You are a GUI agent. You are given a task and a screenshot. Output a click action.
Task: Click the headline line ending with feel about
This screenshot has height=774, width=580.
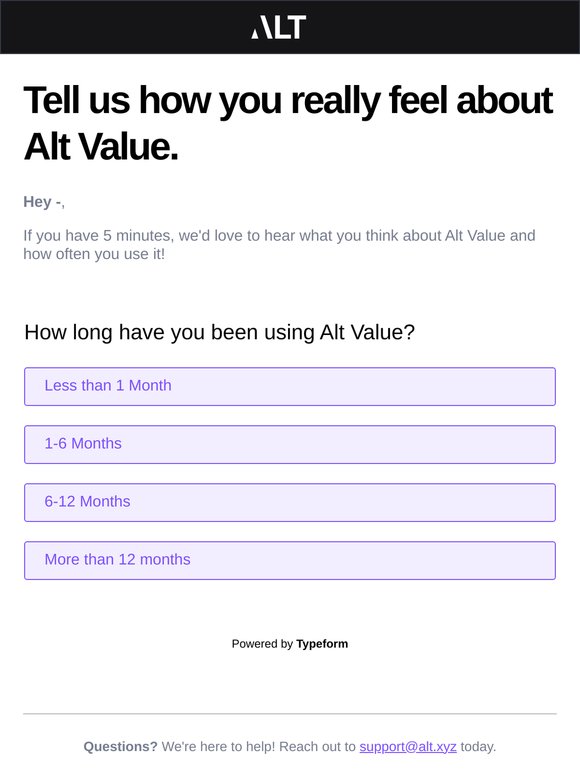[x=288, y=101]
